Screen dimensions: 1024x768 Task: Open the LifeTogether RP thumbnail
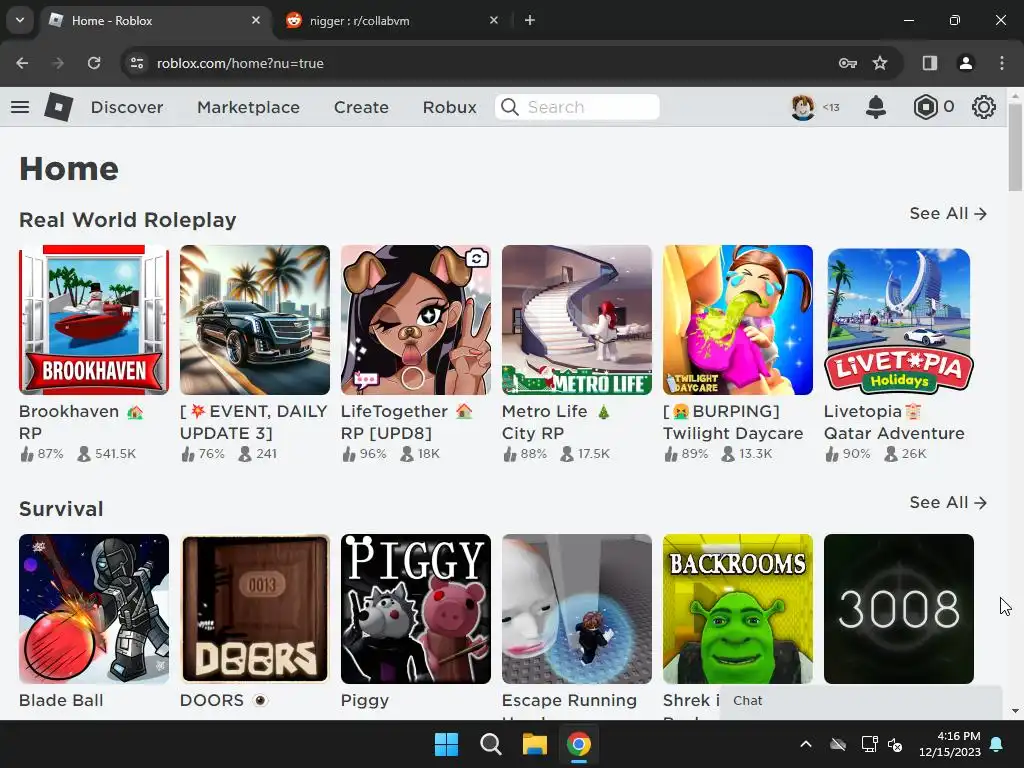[416, 320]
